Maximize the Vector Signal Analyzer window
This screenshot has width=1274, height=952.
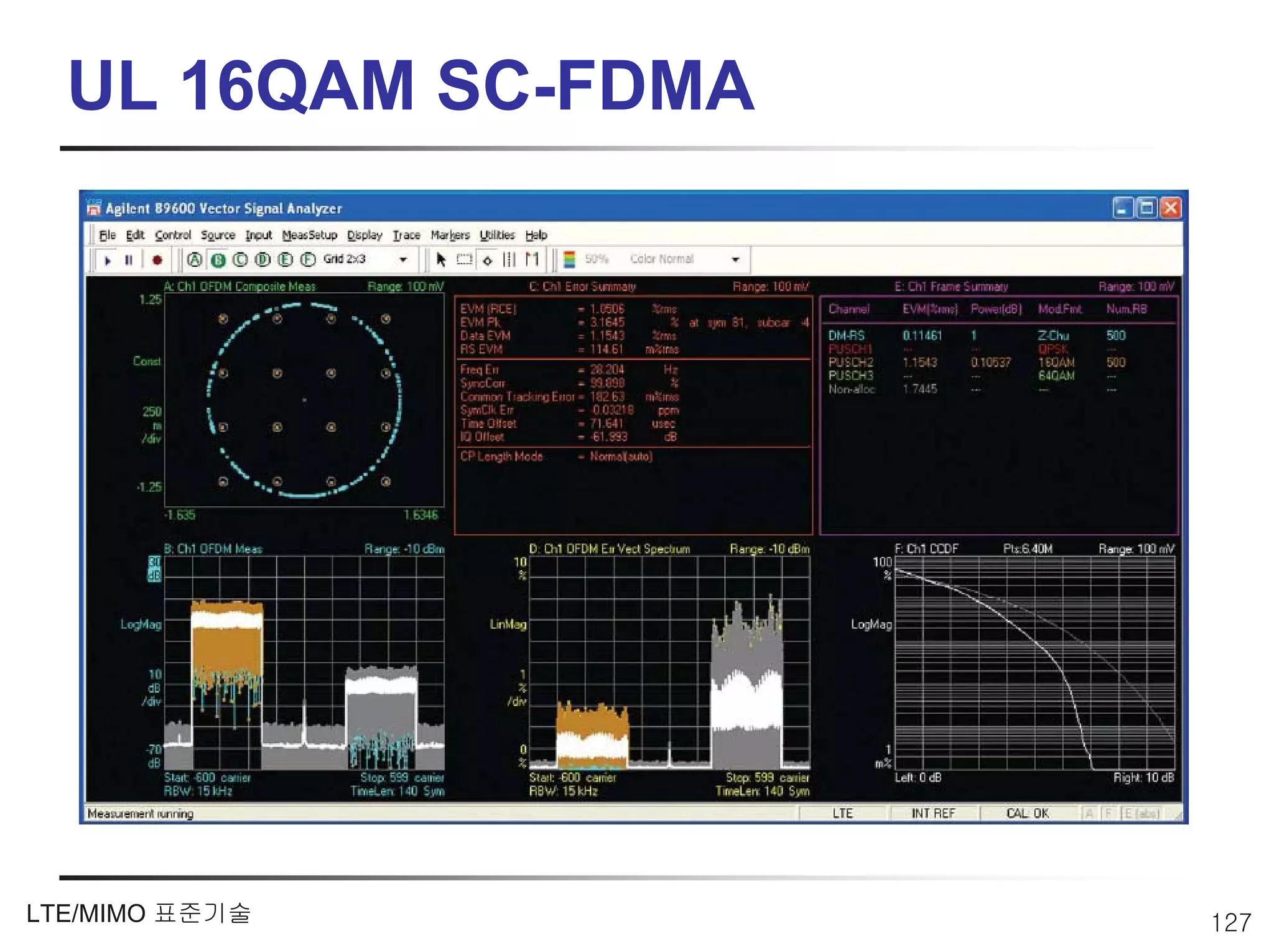(1146, 208)
